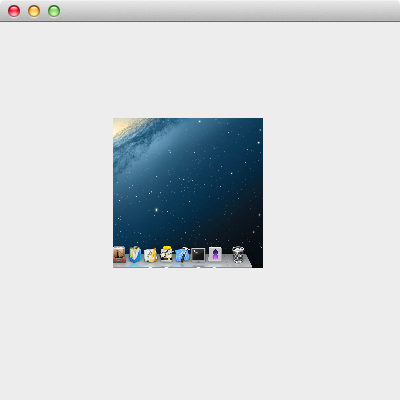Click the purple crystal app icon in the dock

click(215, 254)
